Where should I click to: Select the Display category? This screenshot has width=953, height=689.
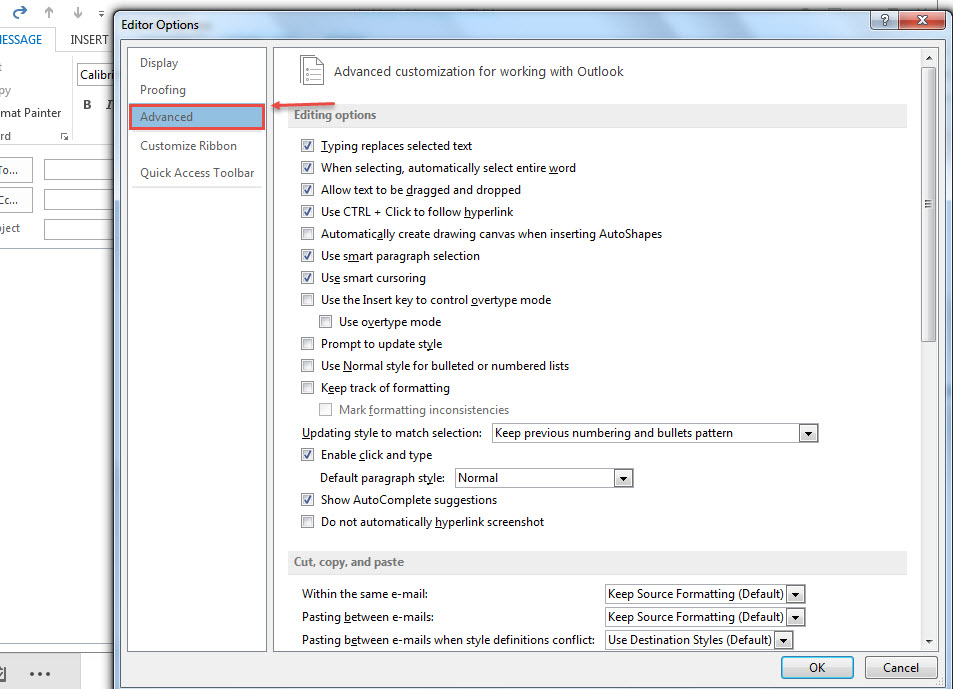tap(197, 63)
